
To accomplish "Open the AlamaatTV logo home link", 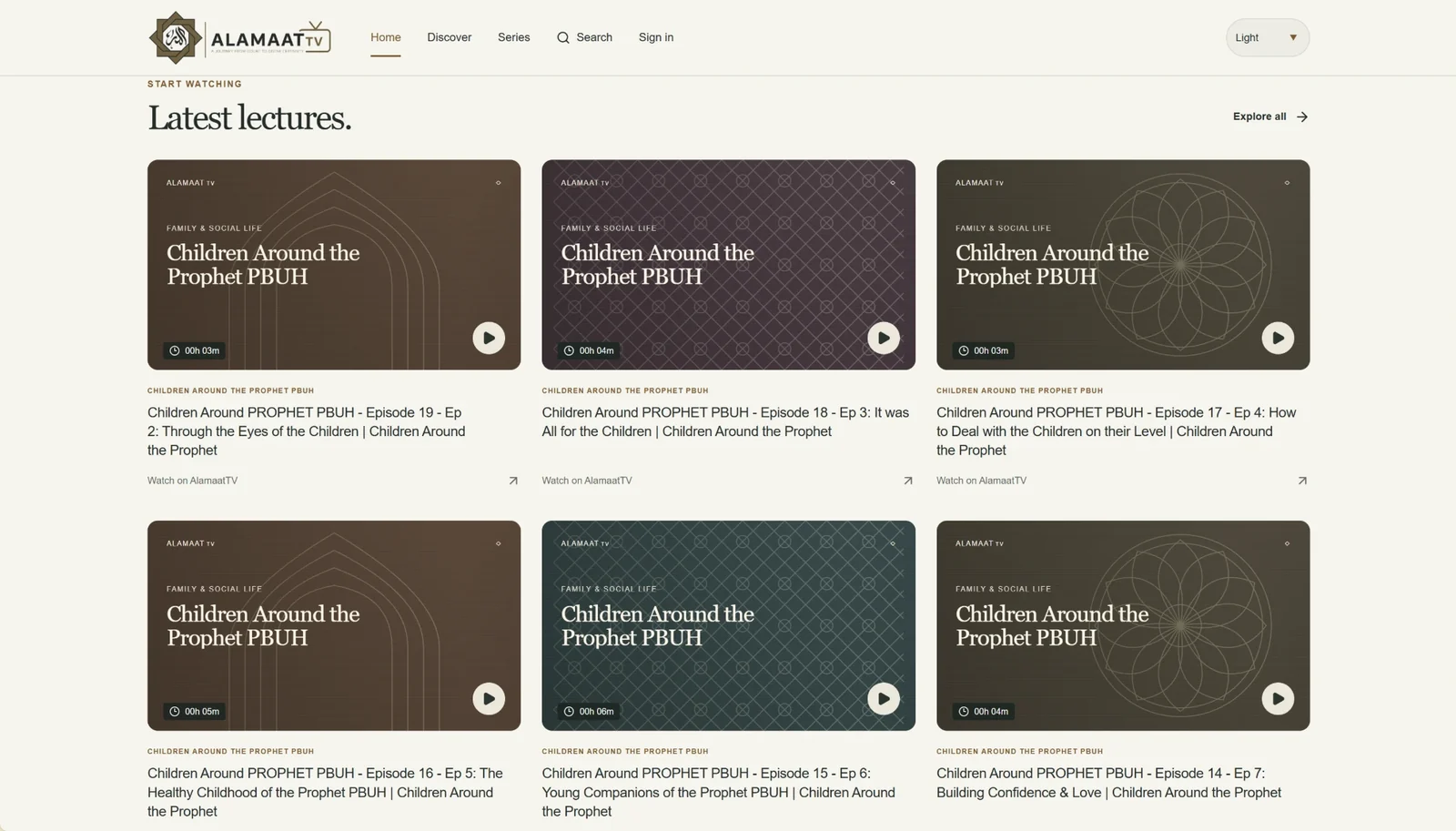I will [240, 37].
